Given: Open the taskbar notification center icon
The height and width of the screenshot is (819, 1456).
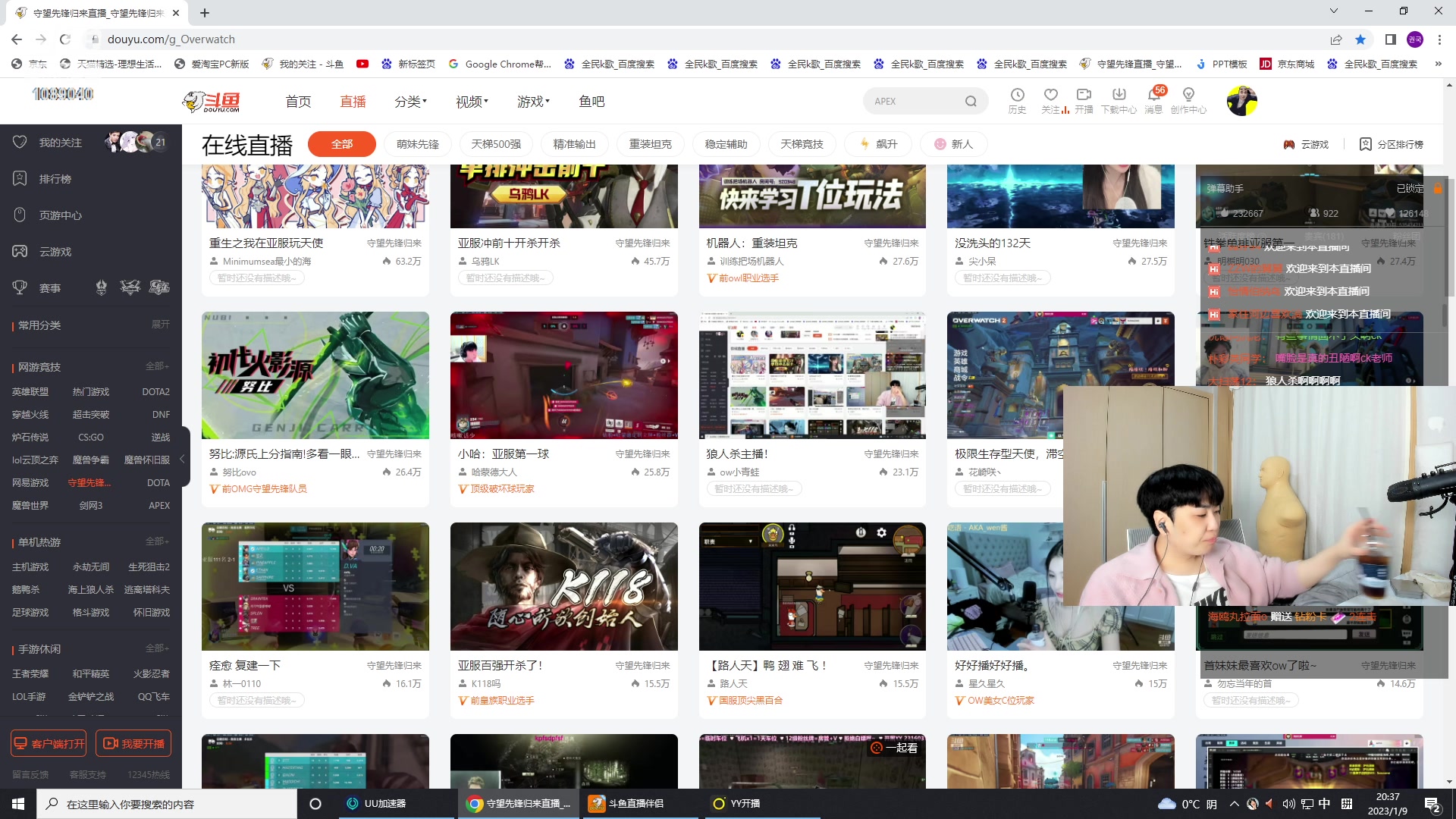Looking at the screenshot, I should (1432, 804).
